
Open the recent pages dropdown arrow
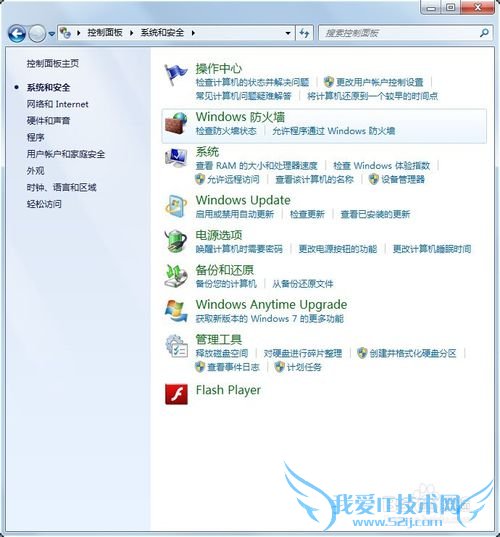tap(51, 34)
